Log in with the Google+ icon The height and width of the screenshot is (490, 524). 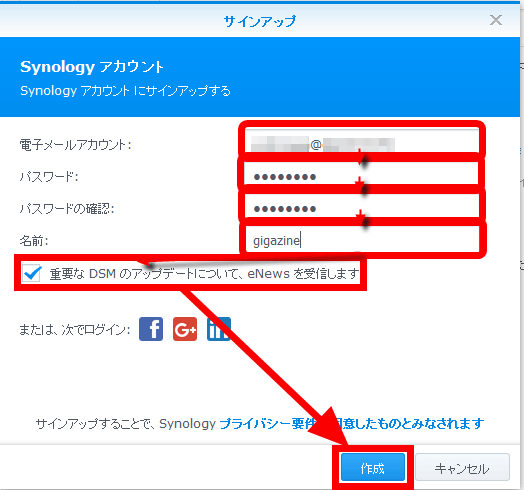[x=185, y=329]
